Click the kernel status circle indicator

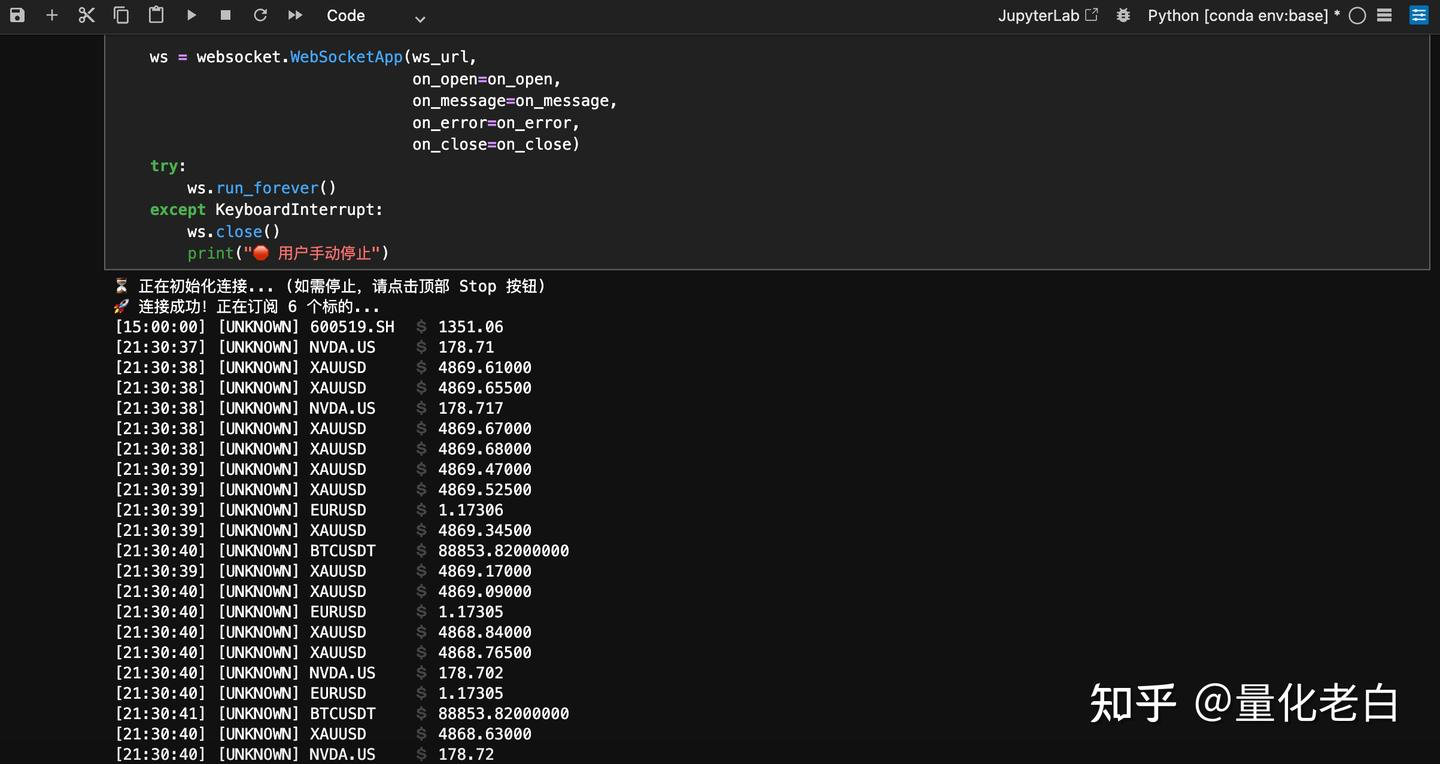[1357, 15]
